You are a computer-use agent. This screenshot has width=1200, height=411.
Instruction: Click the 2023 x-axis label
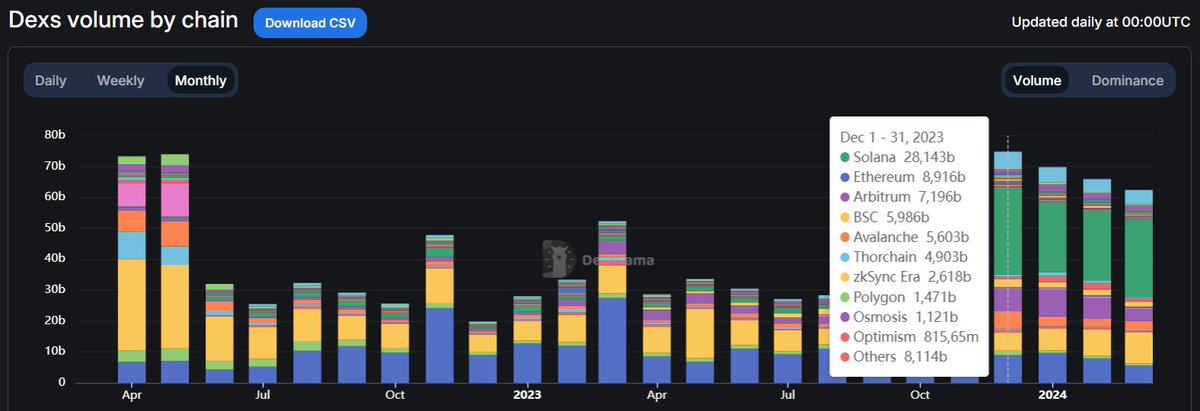[526, 395]
